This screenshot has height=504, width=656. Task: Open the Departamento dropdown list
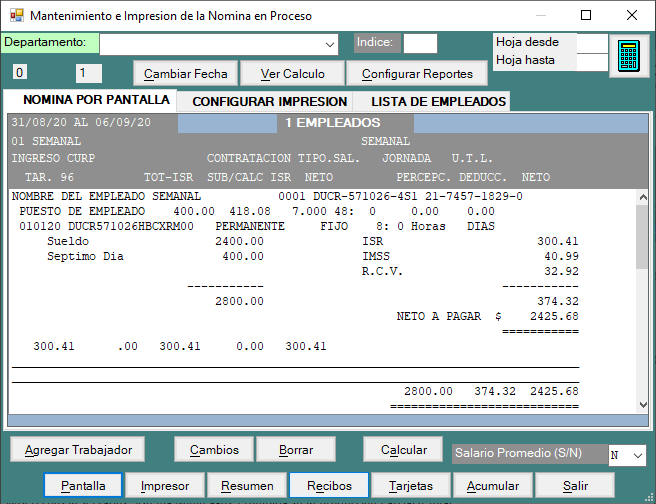tap(330, 45)
